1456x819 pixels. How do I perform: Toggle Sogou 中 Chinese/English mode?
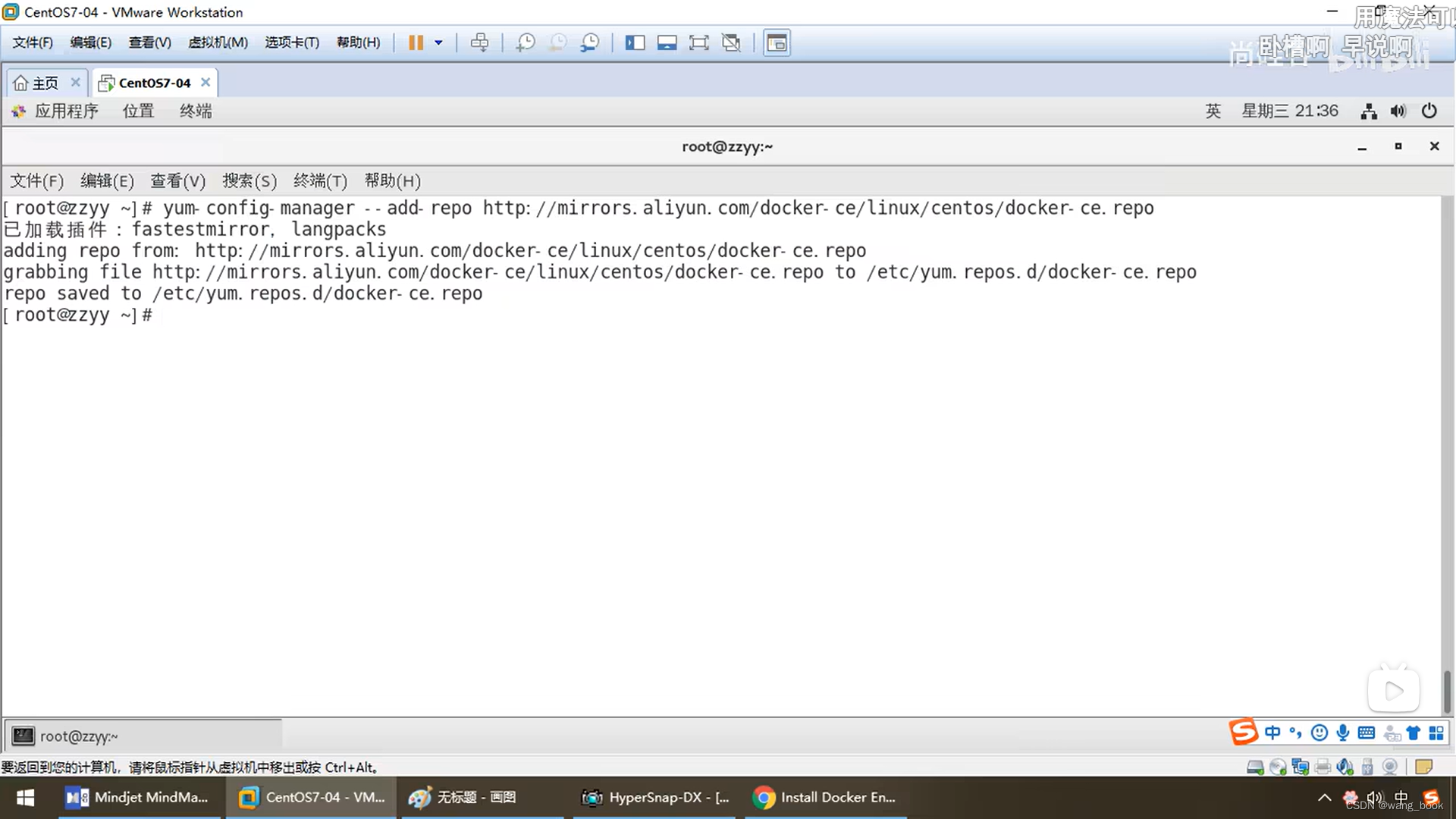(x=1272, y=733)
